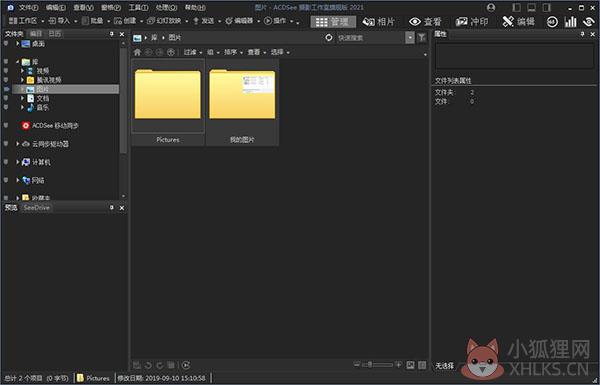Click the ACDSee 移动同步 red icon

pyautogui.click(x=26, y=126)
